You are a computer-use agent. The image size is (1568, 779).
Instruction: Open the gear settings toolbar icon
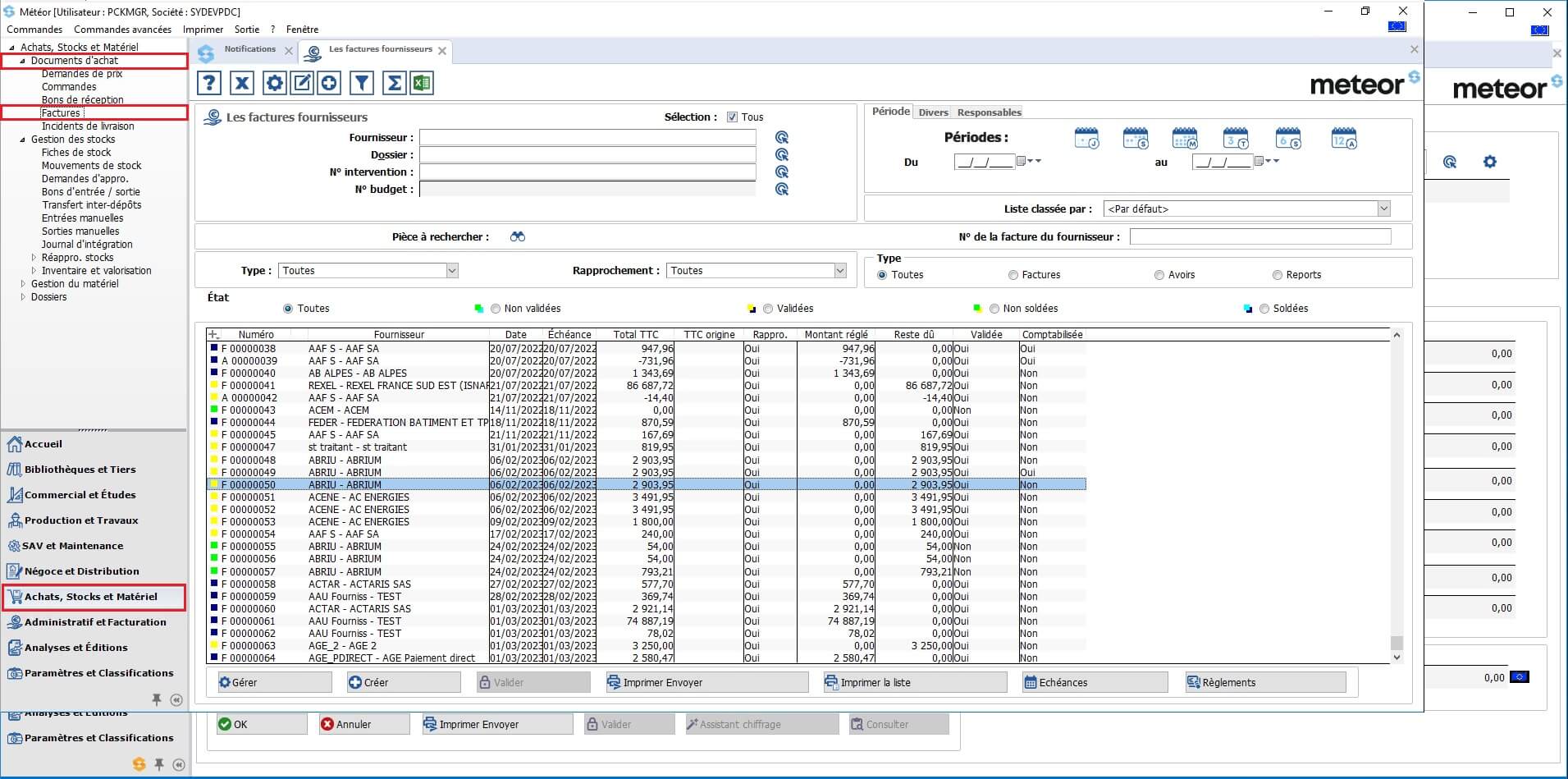pos(274,83)
